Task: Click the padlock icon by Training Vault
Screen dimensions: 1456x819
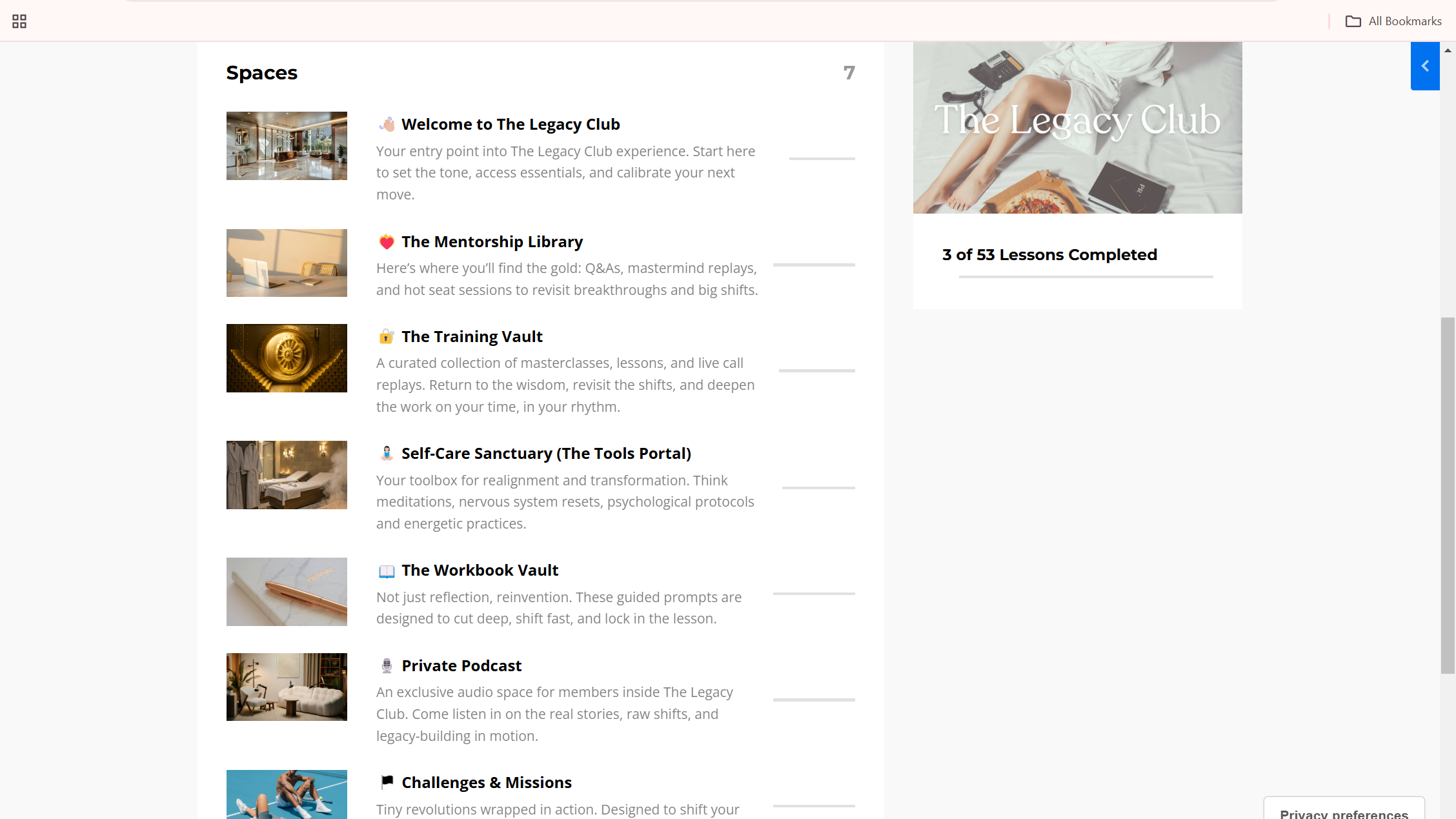Action: point(387,336)
